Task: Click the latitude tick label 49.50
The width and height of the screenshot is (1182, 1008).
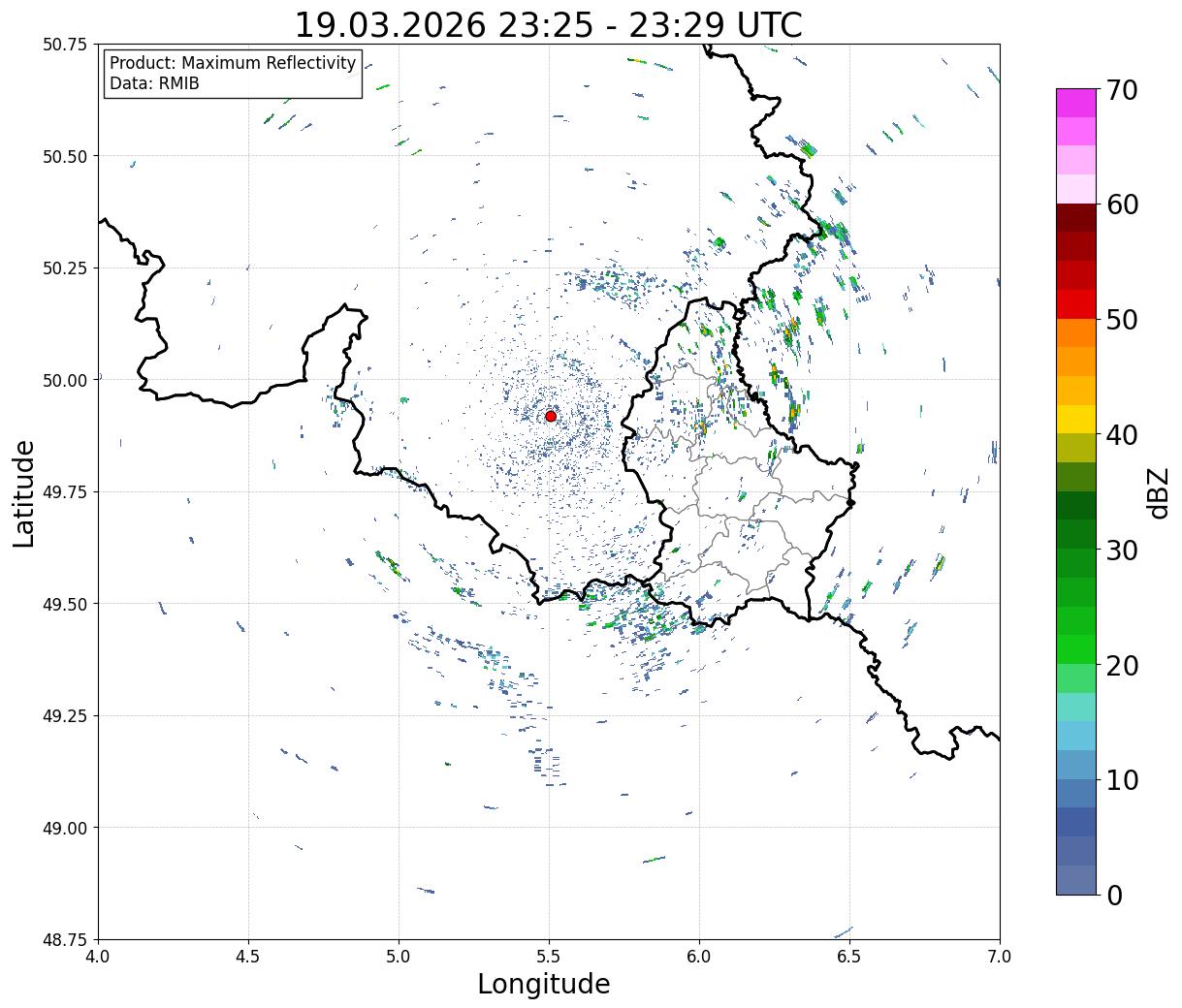Action: [x=65, y=604]
